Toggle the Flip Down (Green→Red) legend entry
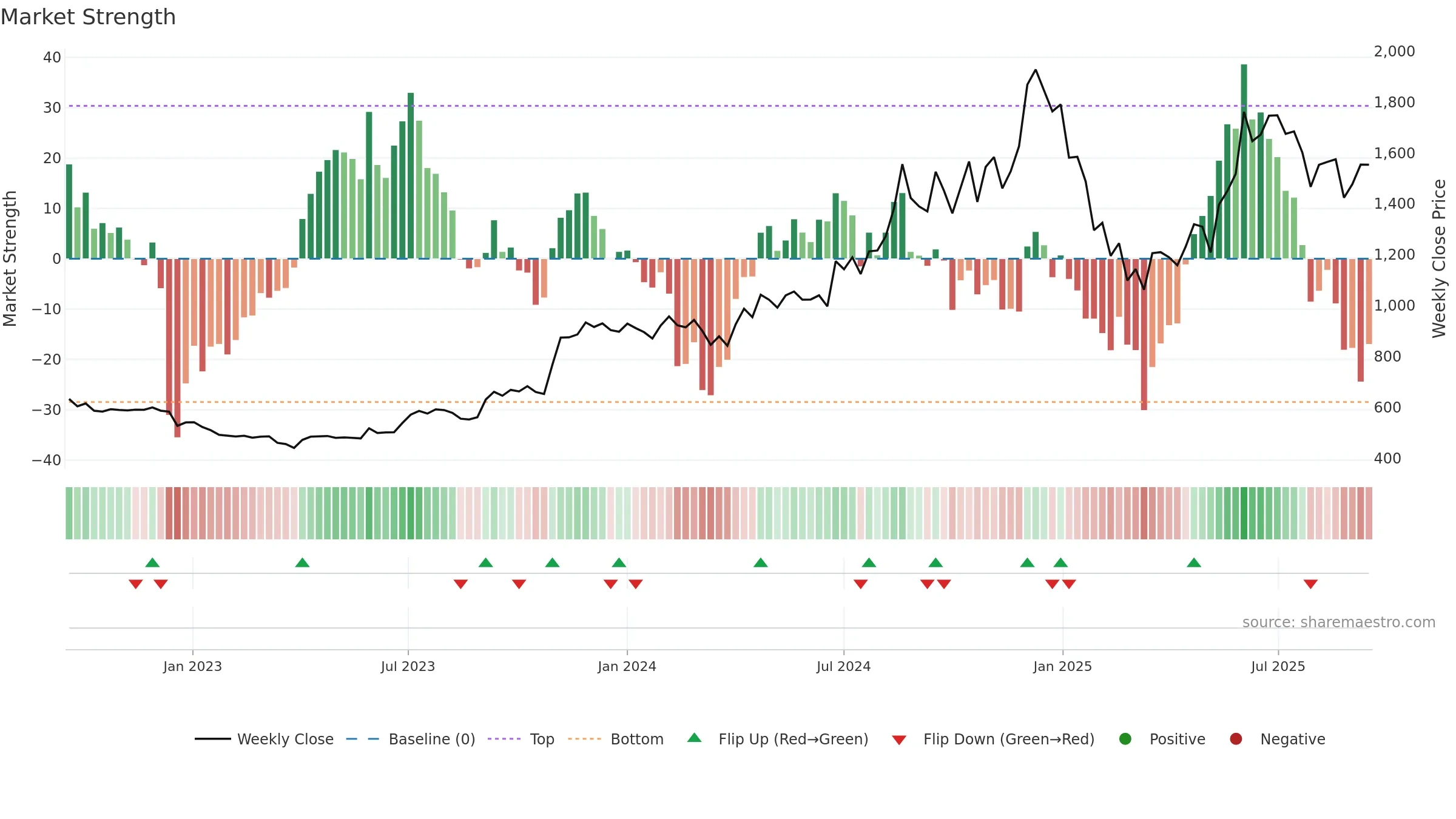 (993, 739)
